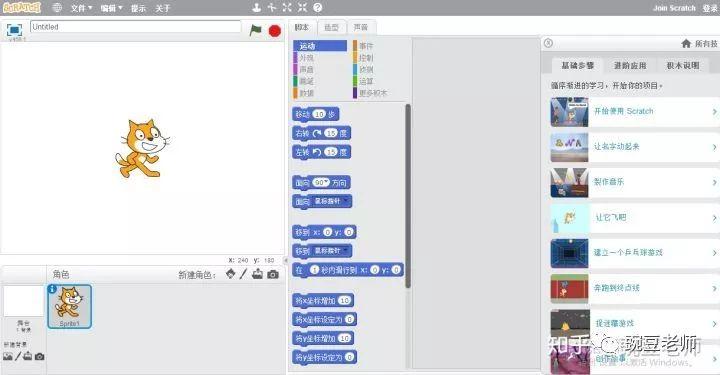Switch to the 脚本 tab

302,28
